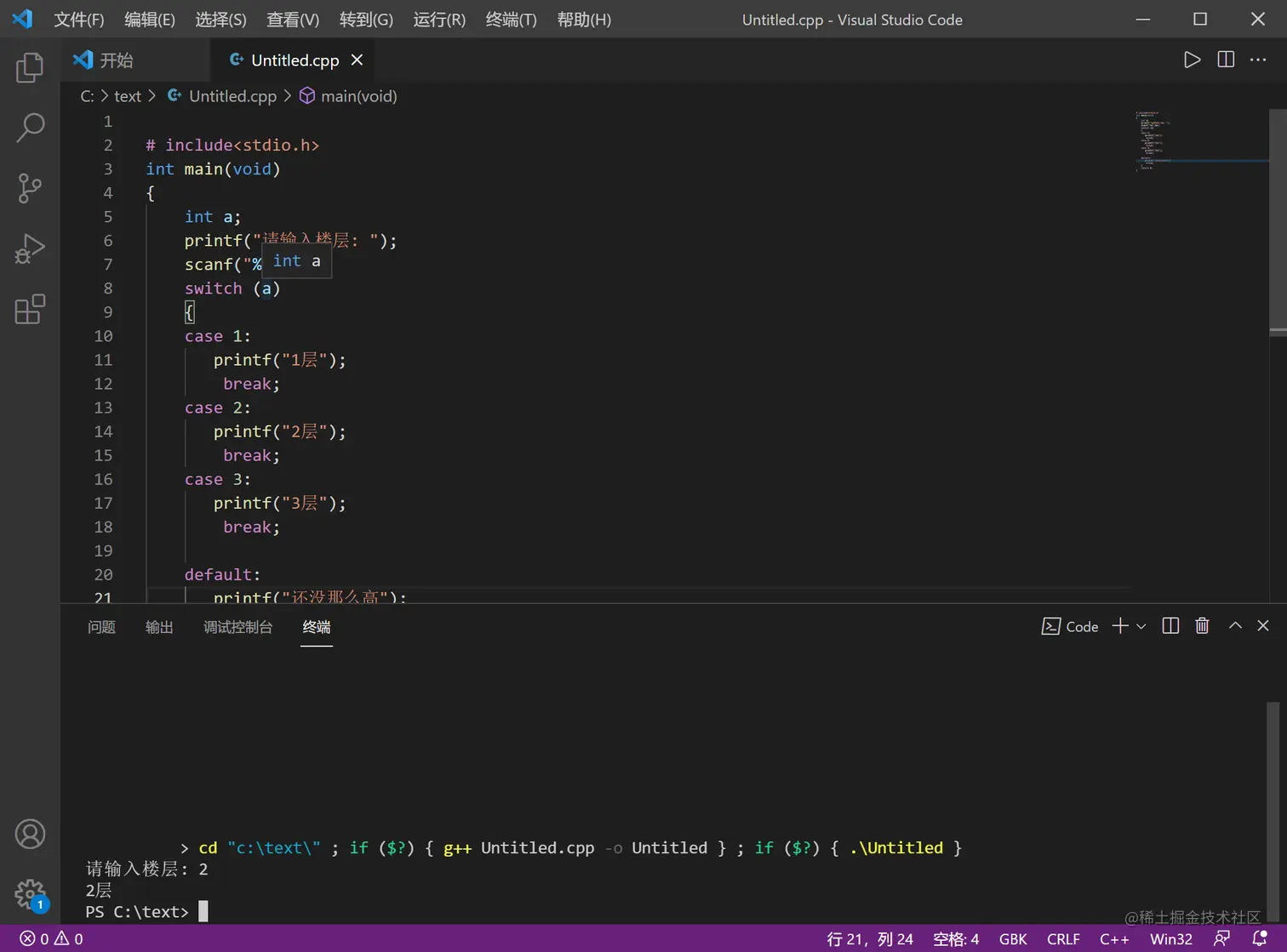Image resolution: width=1287 pixels, height=952 pixels.
Task: Switch to the 调试控制台 panel tab
Action: click(x=237, y=627)
